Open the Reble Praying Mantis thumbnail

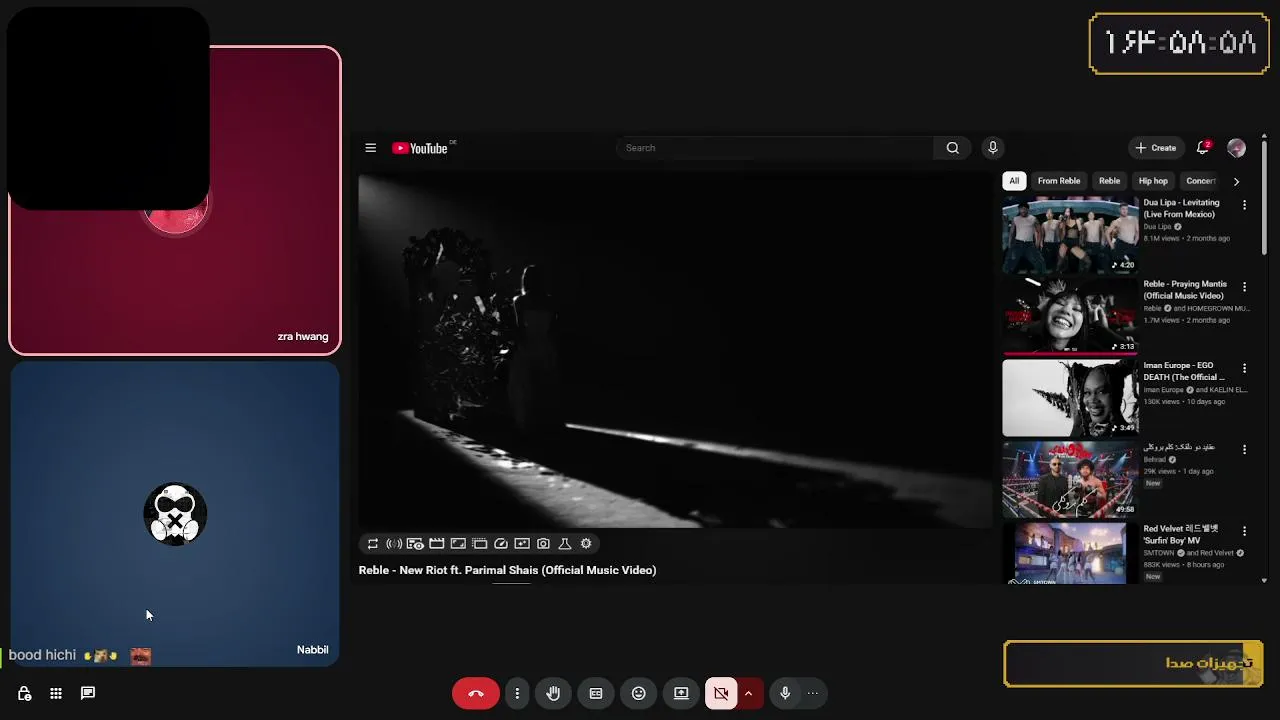pyautogui.click(x=1070, y=315)
